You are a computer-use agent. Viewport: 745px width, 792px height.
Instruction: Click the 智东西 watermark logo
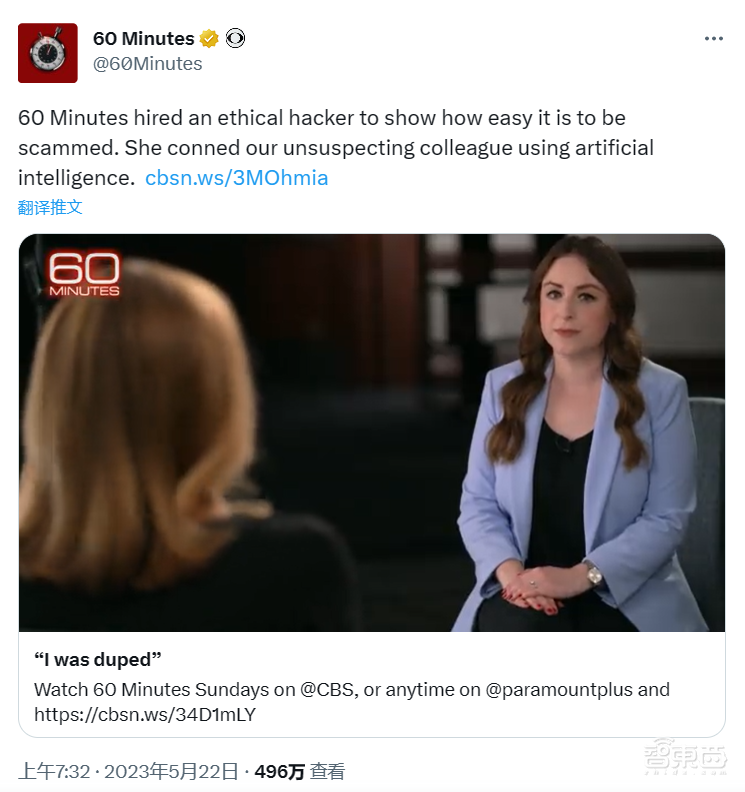point(685,756)
